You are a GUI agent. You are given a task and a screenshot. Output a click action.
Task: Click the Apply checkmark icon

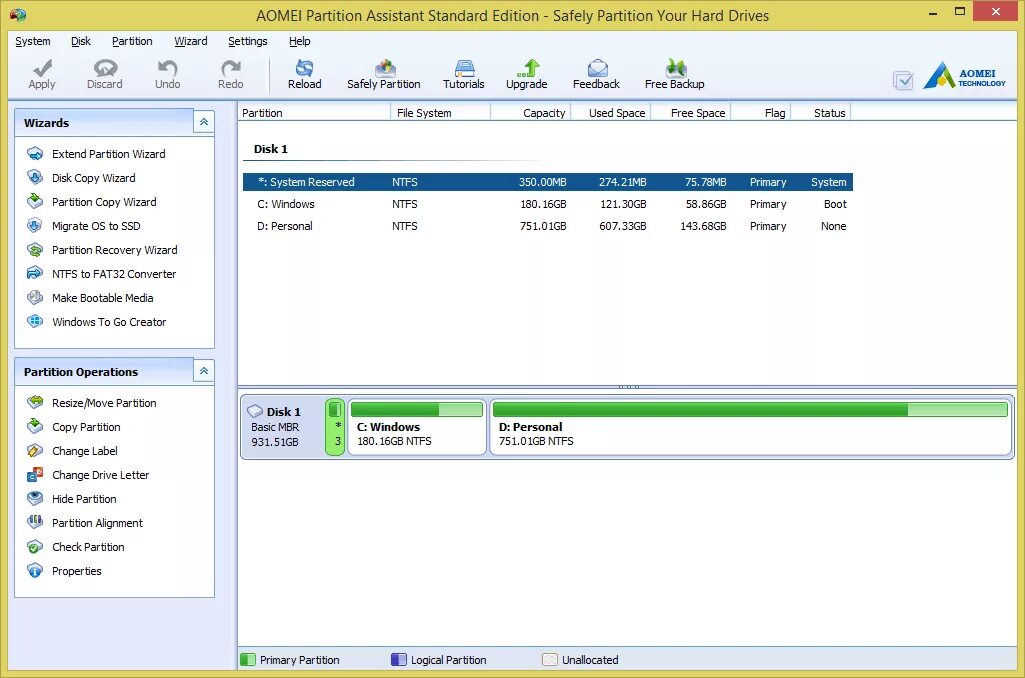(42, 67)
